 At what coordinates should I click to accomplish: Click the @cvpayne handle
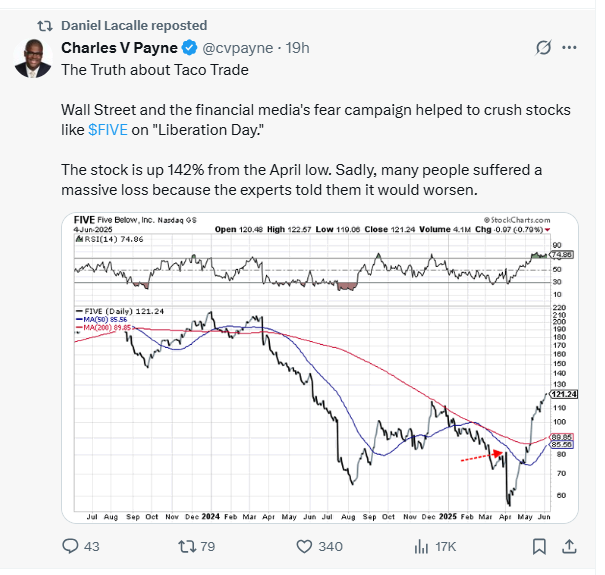238,48
